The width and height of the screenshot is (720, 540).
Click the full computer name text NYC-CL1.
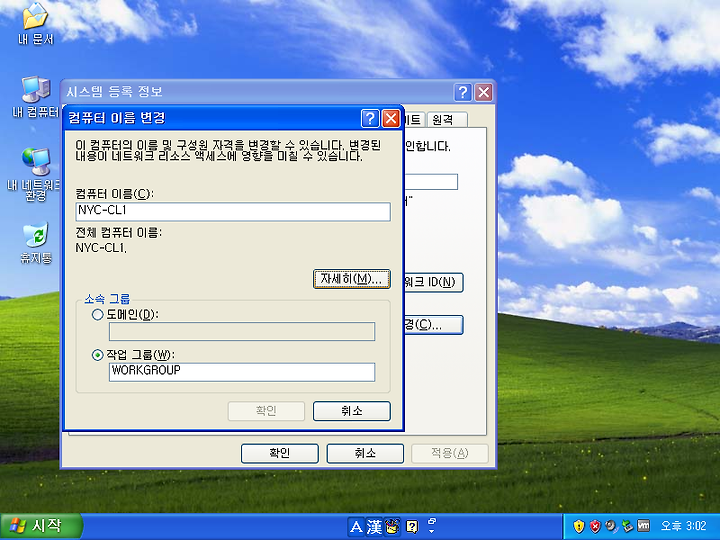coord(101,248)
